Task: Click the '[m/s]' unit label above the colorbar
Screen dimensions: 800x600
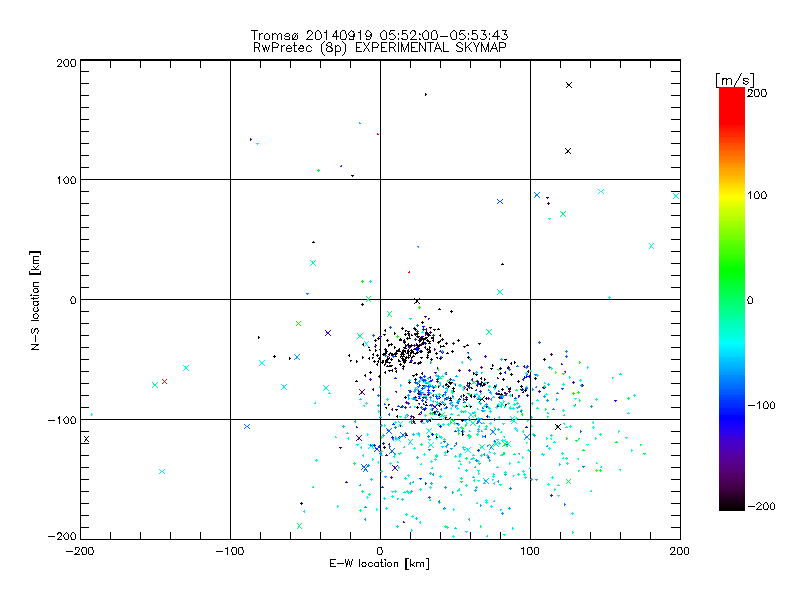Action: pos(734,80)
